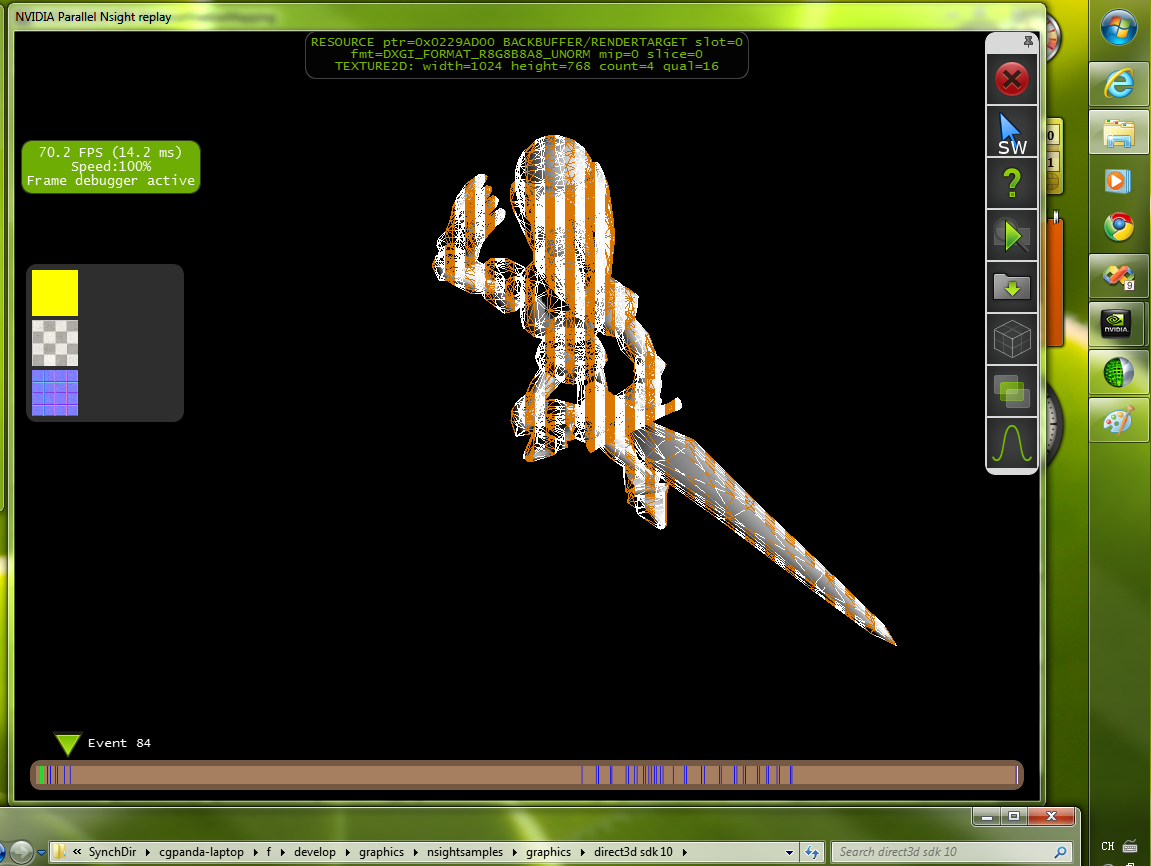This screenshot has width=1151, height=866.
Task: Click the overlapping green layers icon
Action: [x=1012, y=390]
